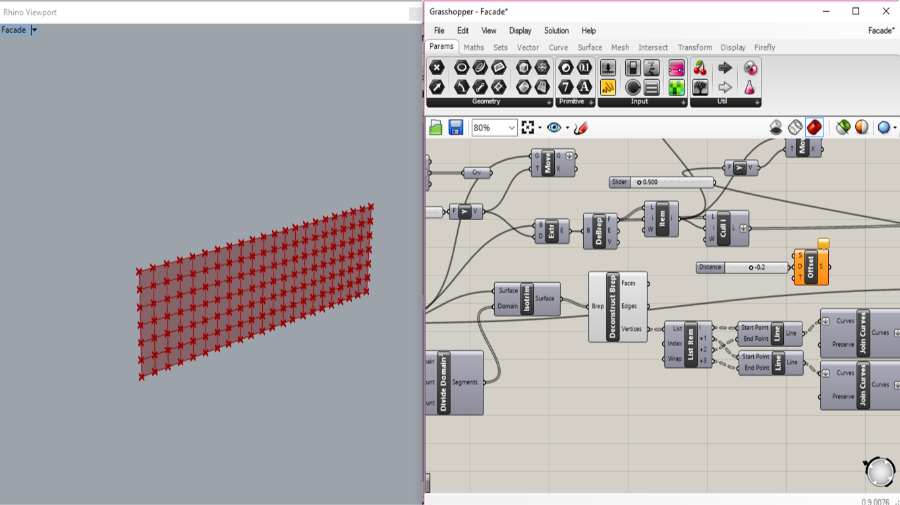Click Segments output of Divide Domain

coord(465,382)
